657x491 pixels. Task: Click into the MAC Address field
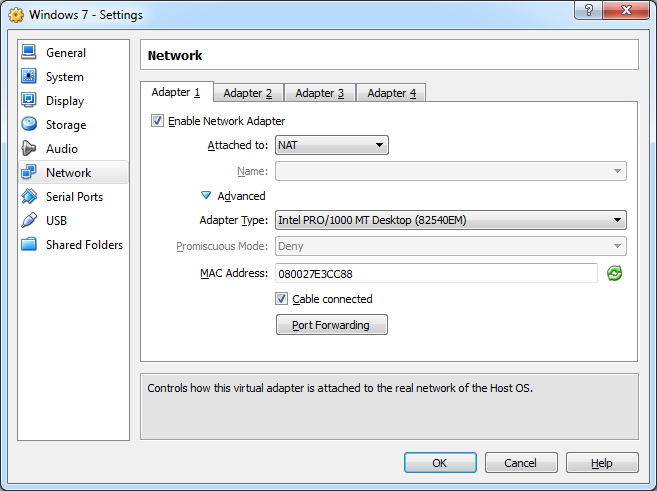pos(435,273)
